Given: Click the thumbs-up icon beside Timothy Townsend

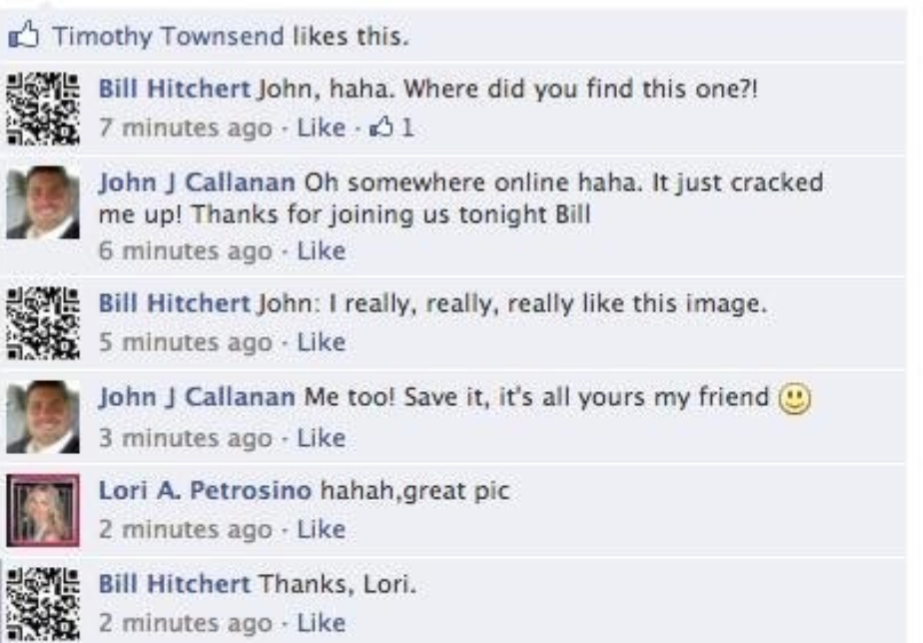Looking at the screenshot, I should 24,35.
